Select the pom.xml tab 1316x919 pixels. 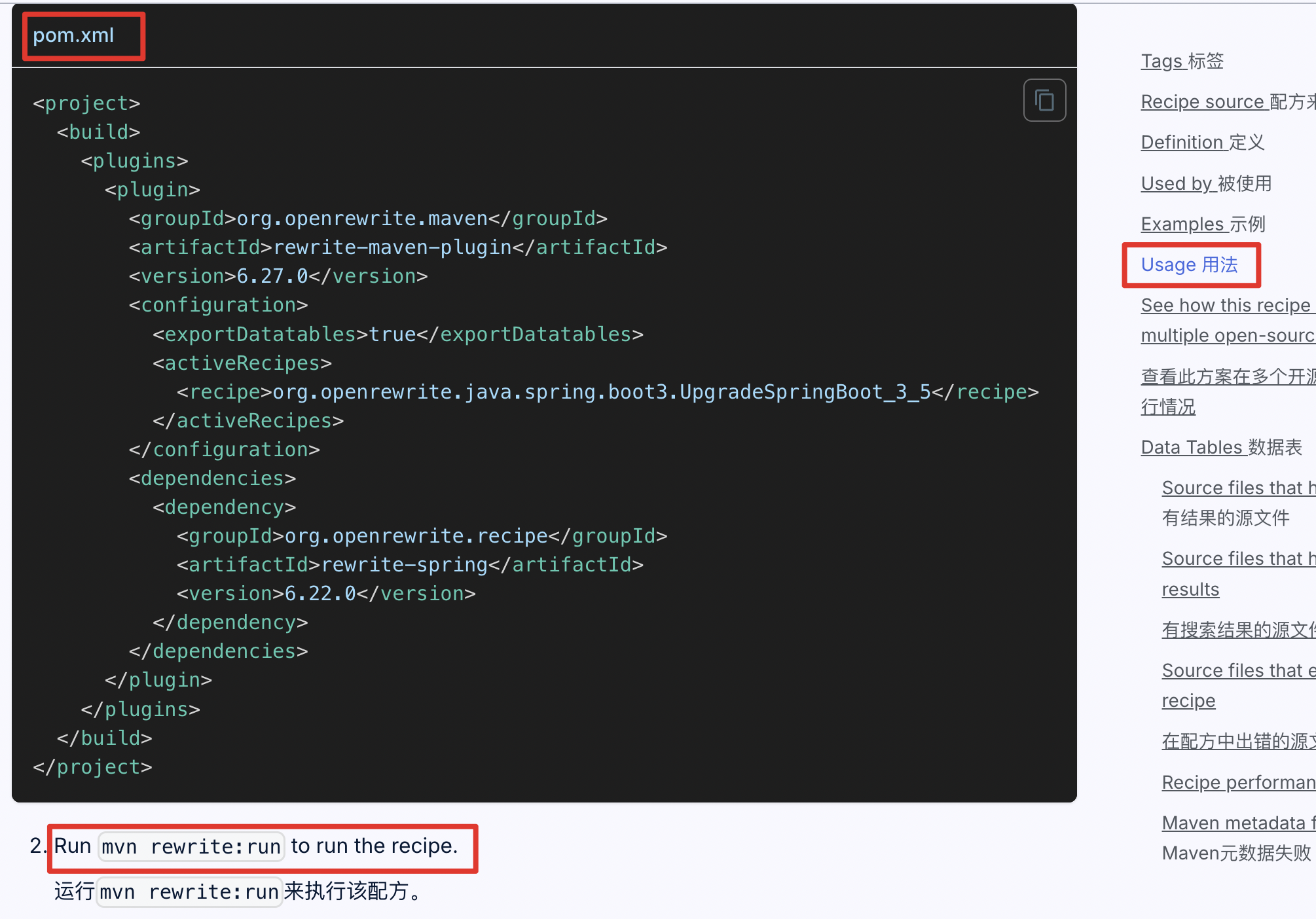(73, 35)
